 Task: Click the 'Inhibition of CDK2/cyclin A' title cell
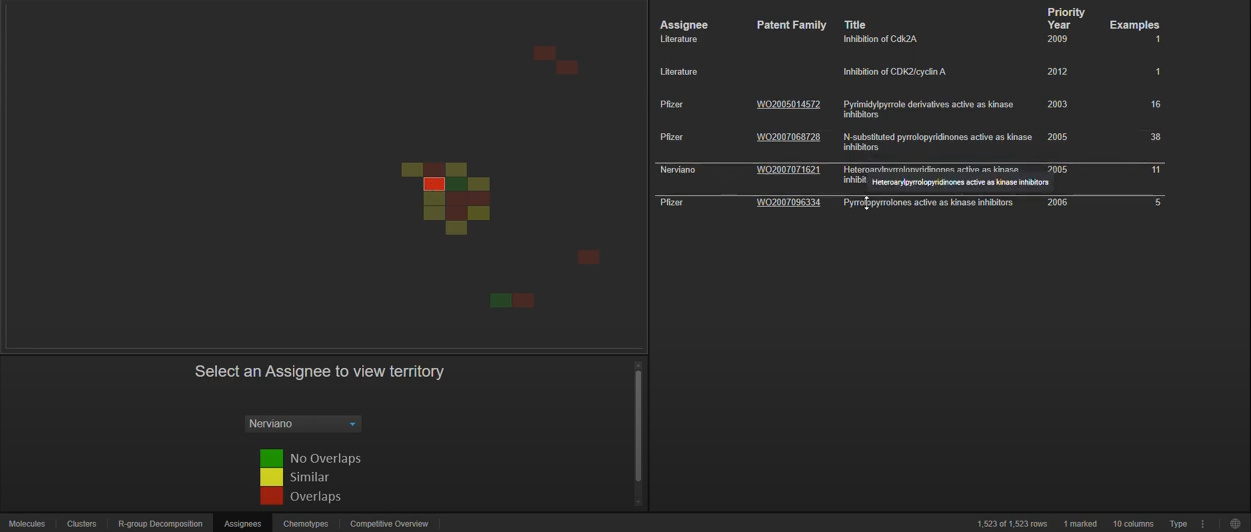click(894, 72)
